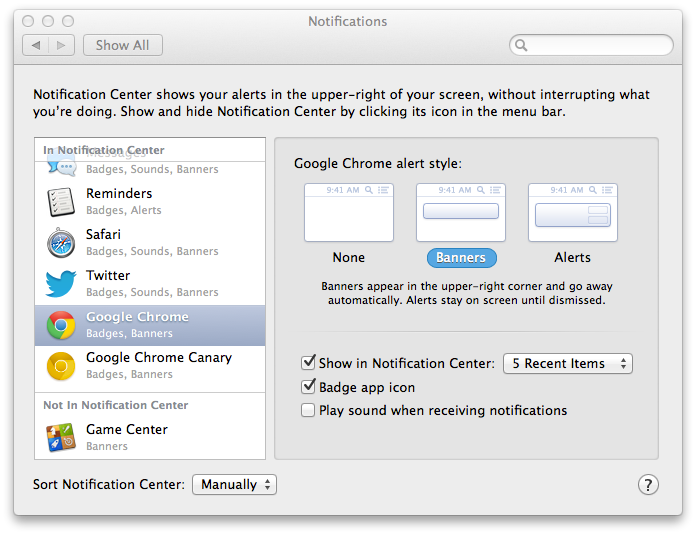Viewport: 696px width, 535px height.
Task: Open the 5 Recent Items dropdown
Action: pos(568,364)
